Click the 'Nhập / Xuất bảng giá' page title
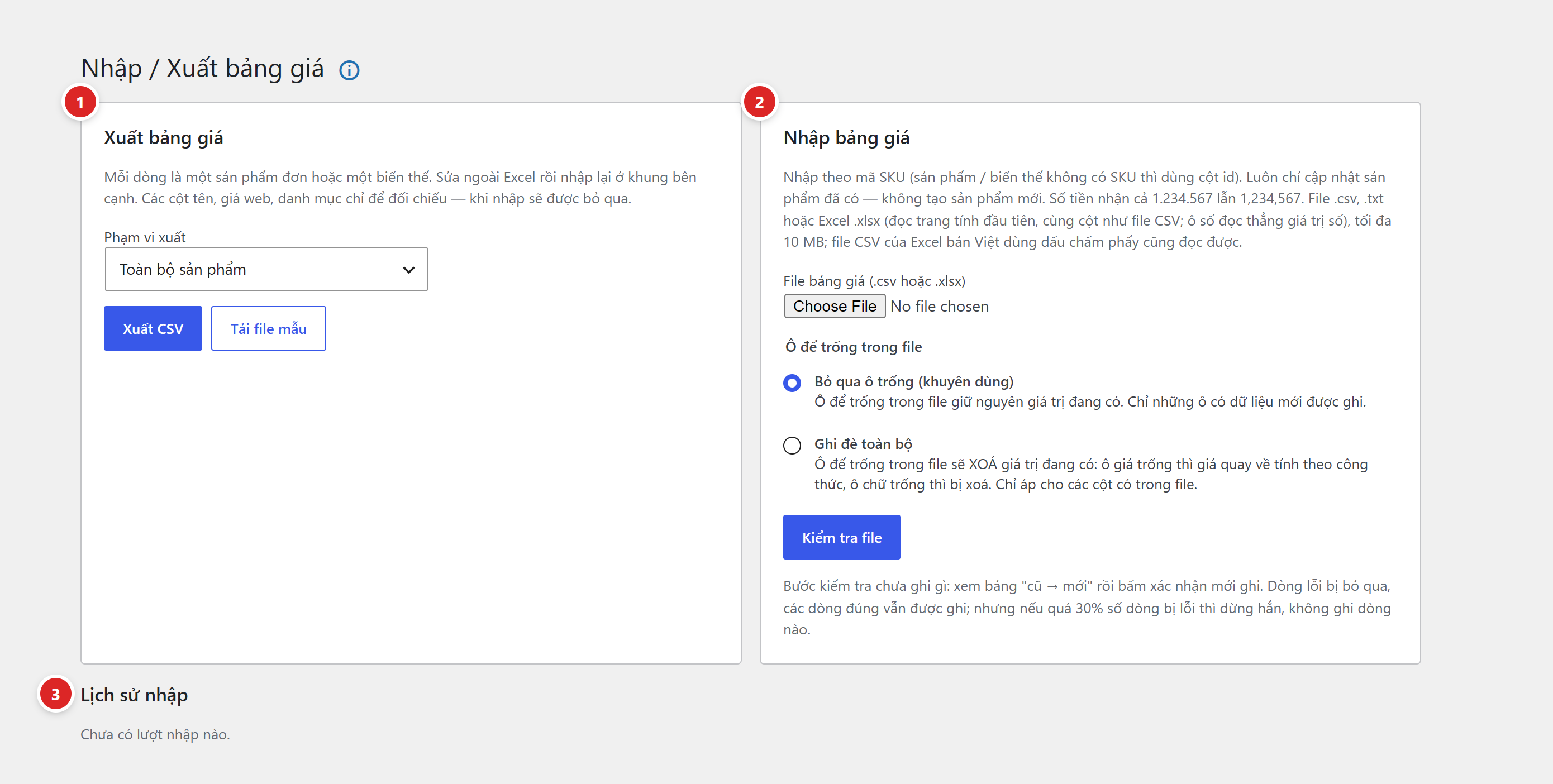Viewport: 1553px width, 784px height. click(203, 69)
